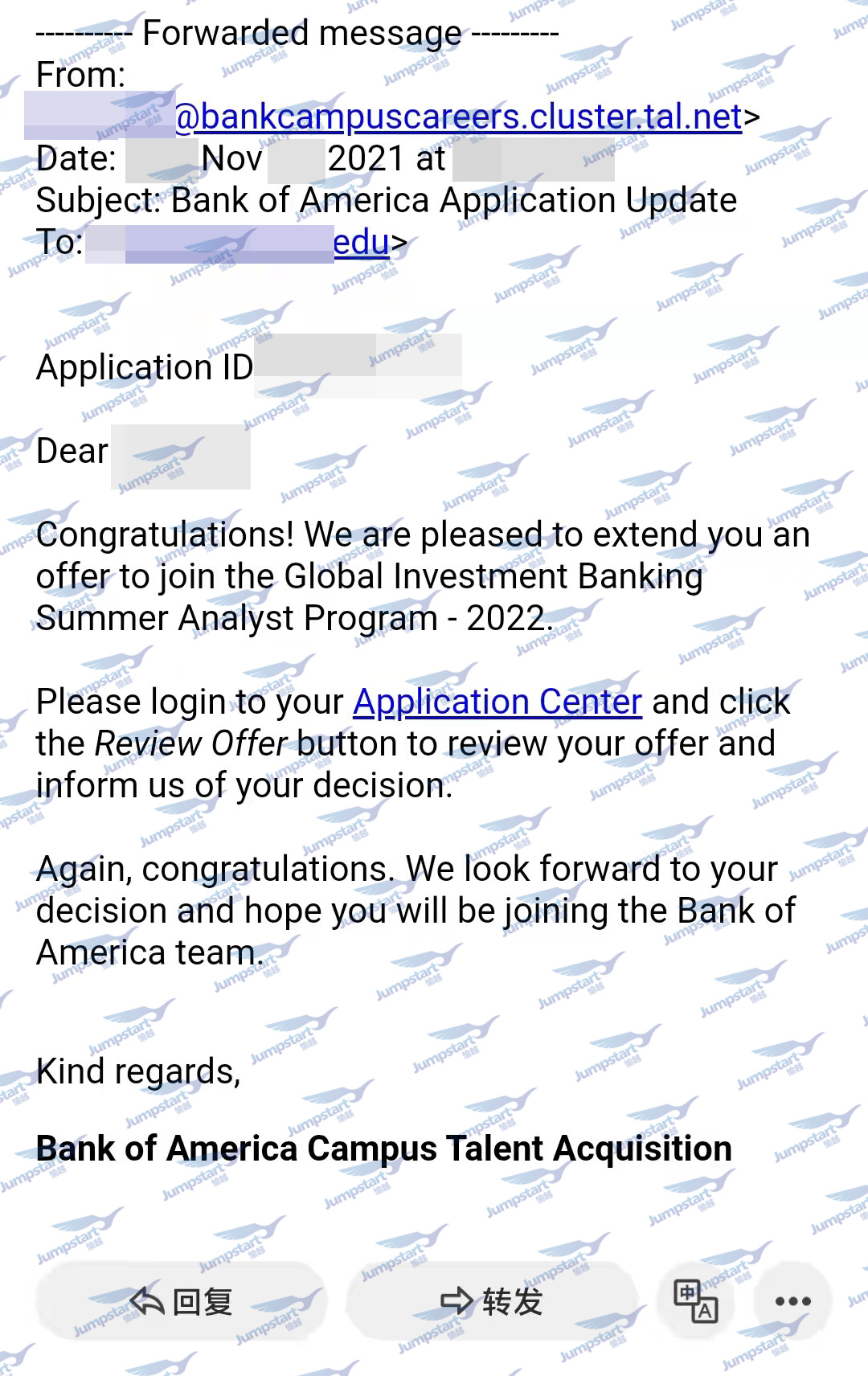The width and height of the screenshot is (868, 1376).
Task: Click the recipient address link ending in edu
Action: 362,242
